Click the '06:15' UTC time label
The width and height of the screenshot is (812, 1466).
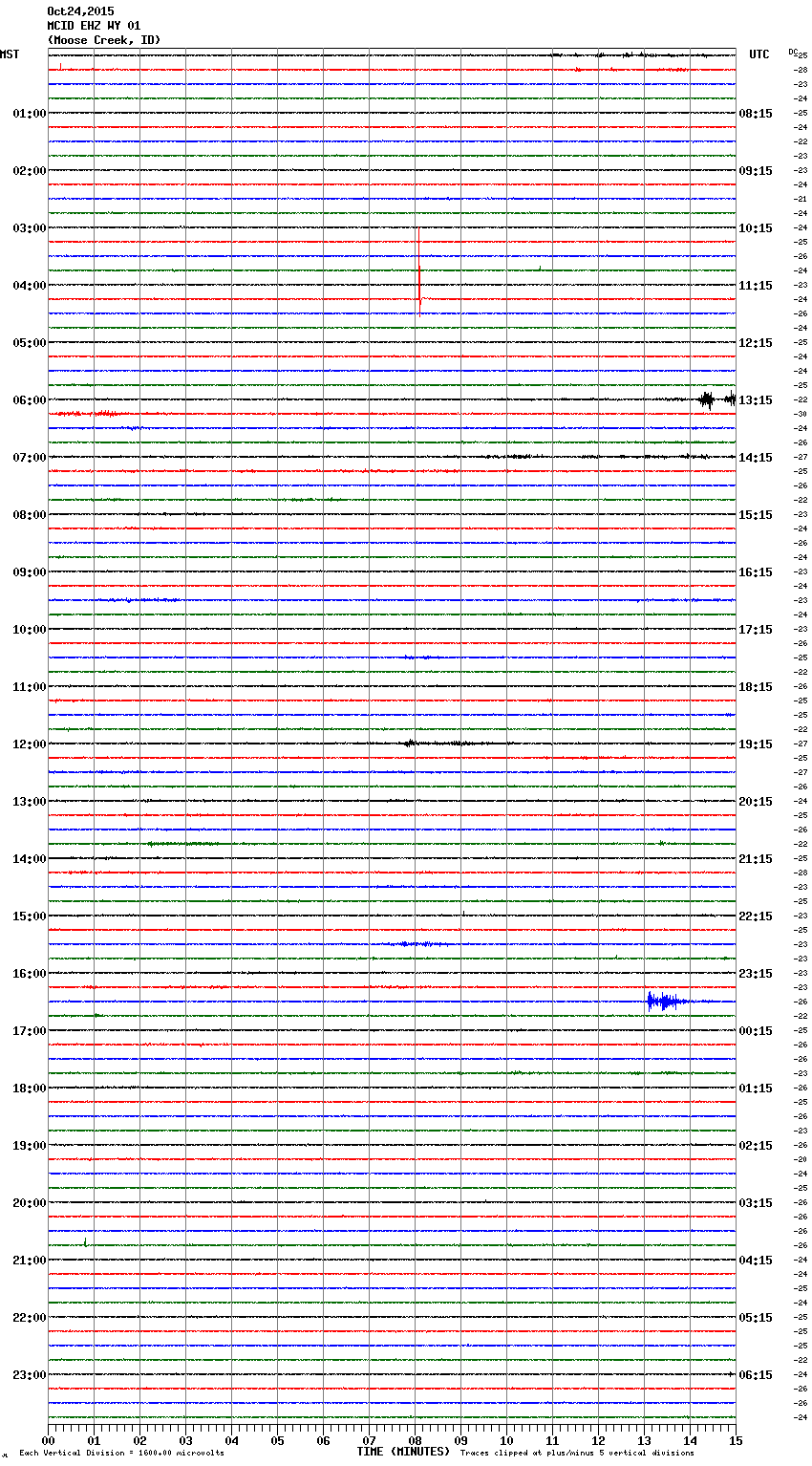[x=756, y=1375]
